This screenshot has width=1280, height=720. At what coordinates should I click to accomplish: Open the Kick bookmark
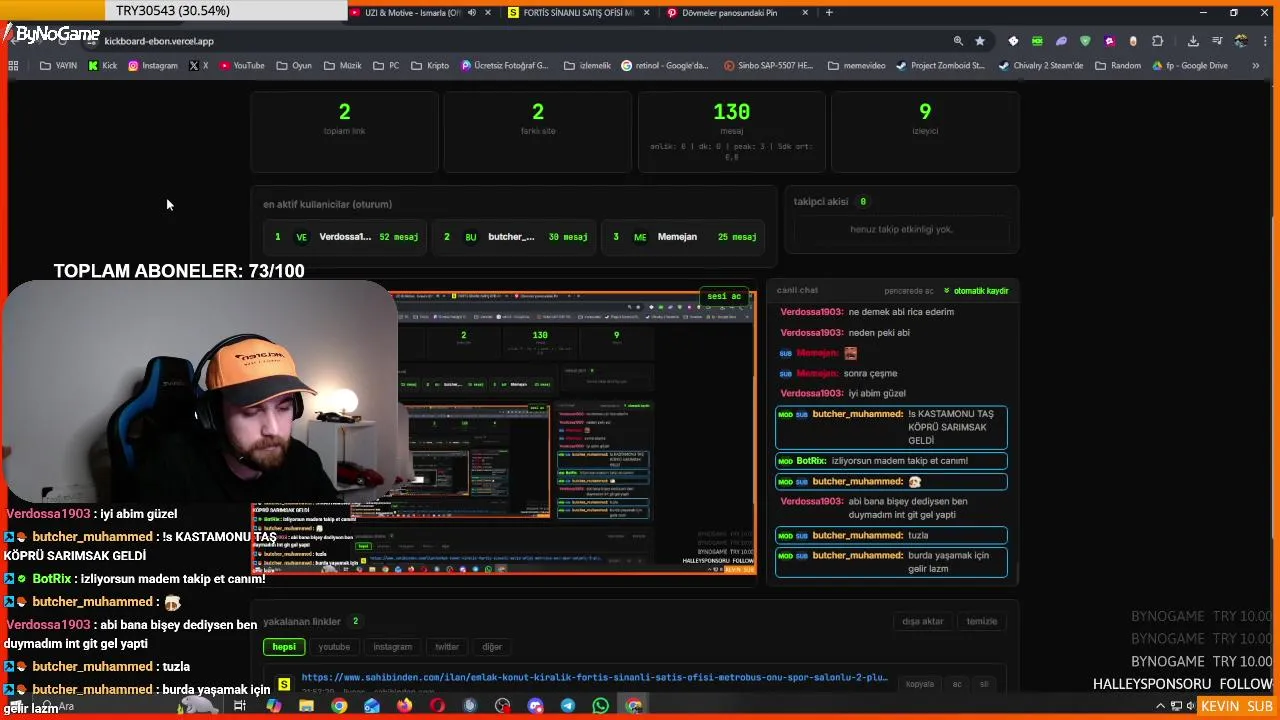(x=102, y=66)
